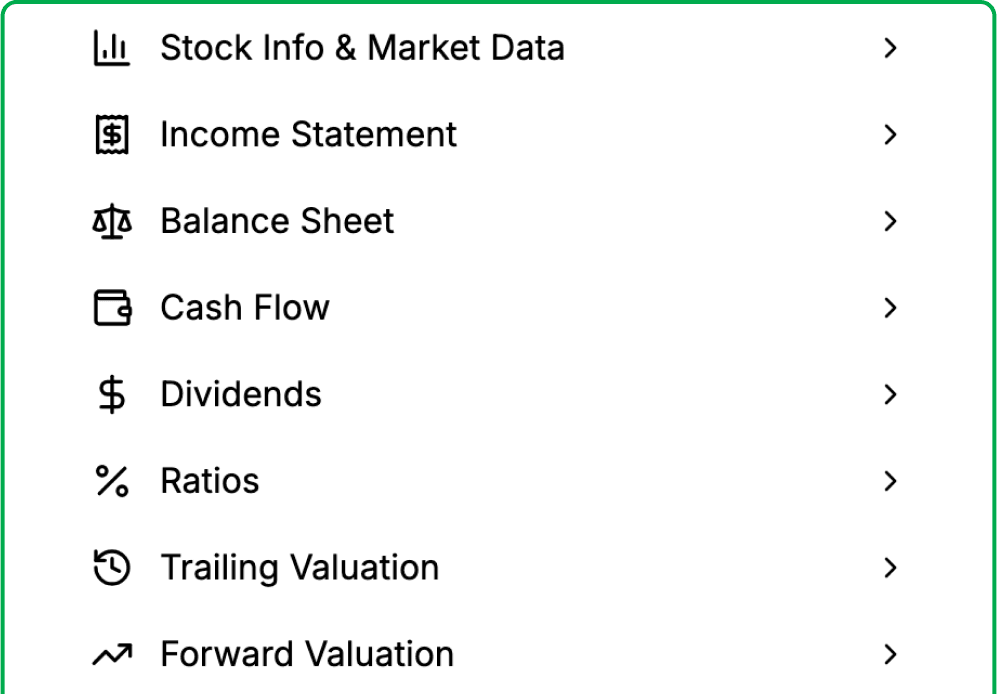This screenshot has height=694, width=997.
Task: Click the history clock icon for Trailing Valuation
Action: tap(112, 567)
